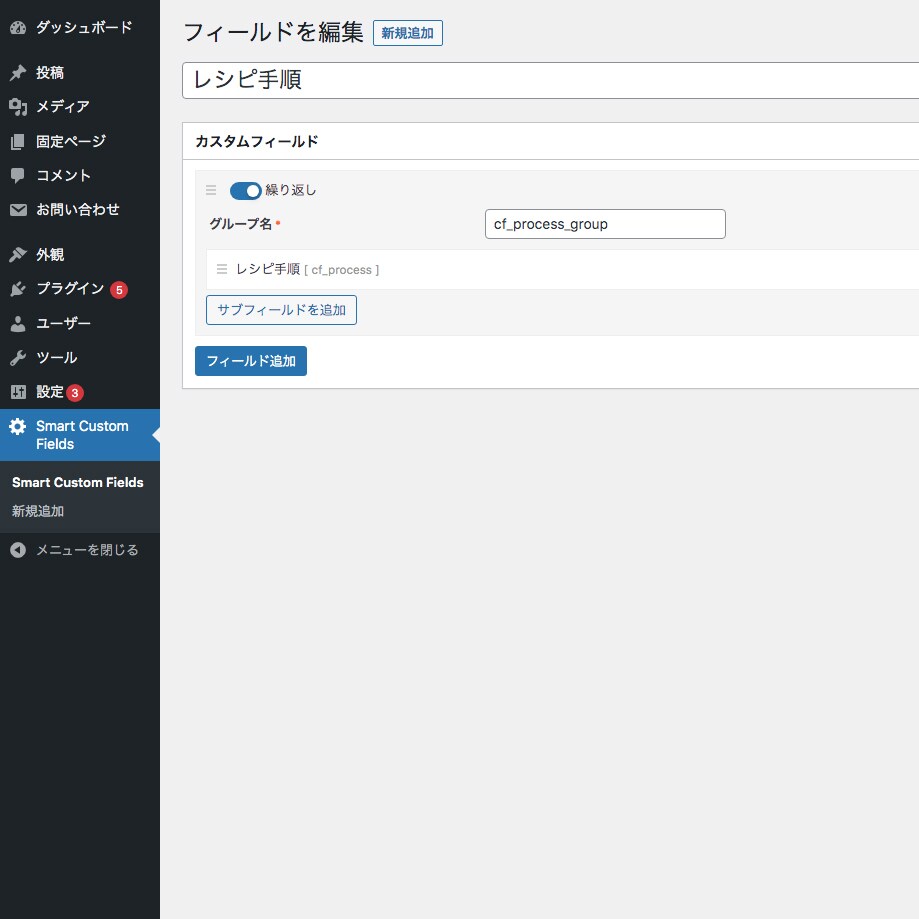Click the 新規追加 button next to the heading
This screenshot has height=919, width=919.
[407, 33]
